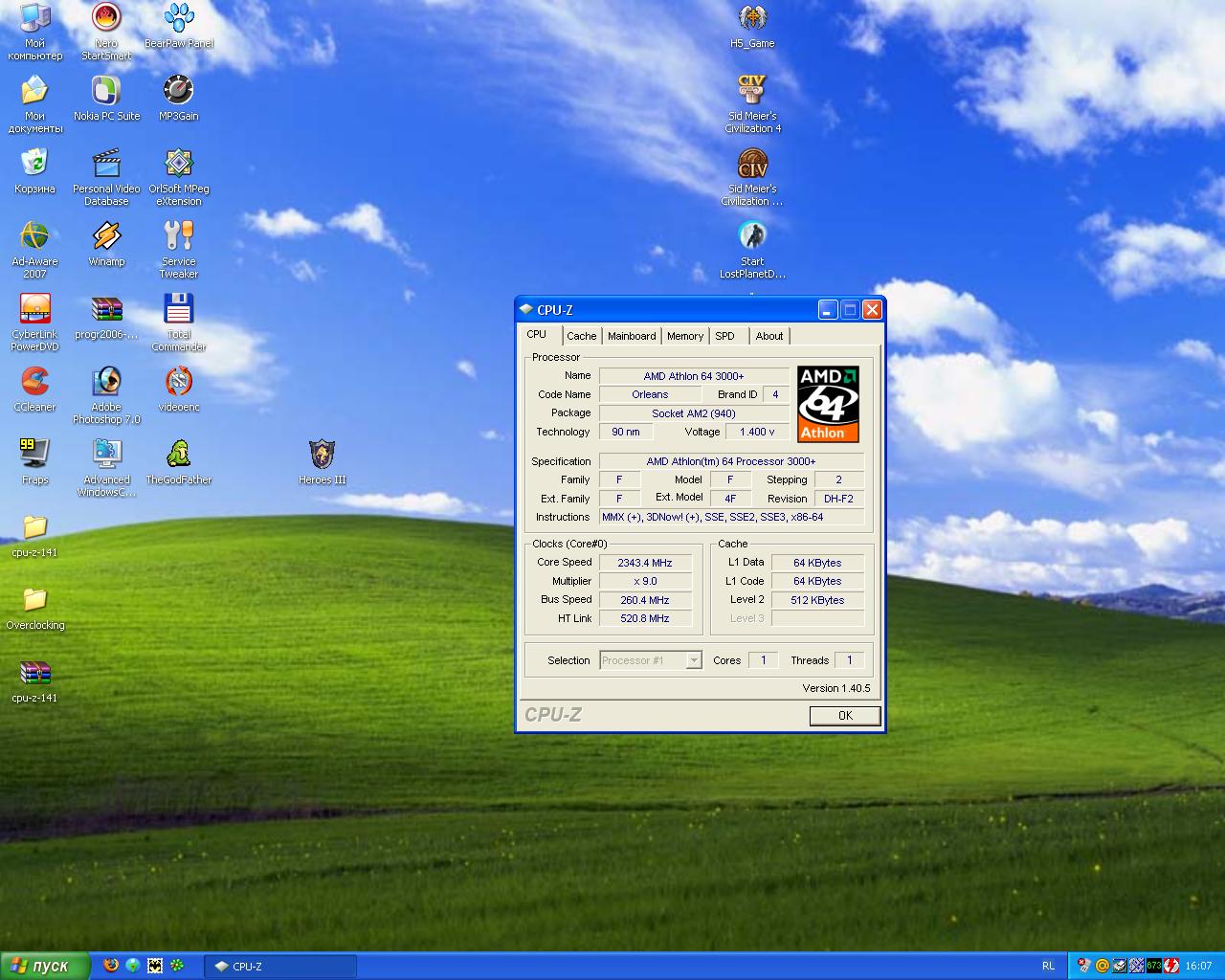The image size is (1225, 980).
Task: Open the Корзина recycle bin
Action: tap(34, 170)
